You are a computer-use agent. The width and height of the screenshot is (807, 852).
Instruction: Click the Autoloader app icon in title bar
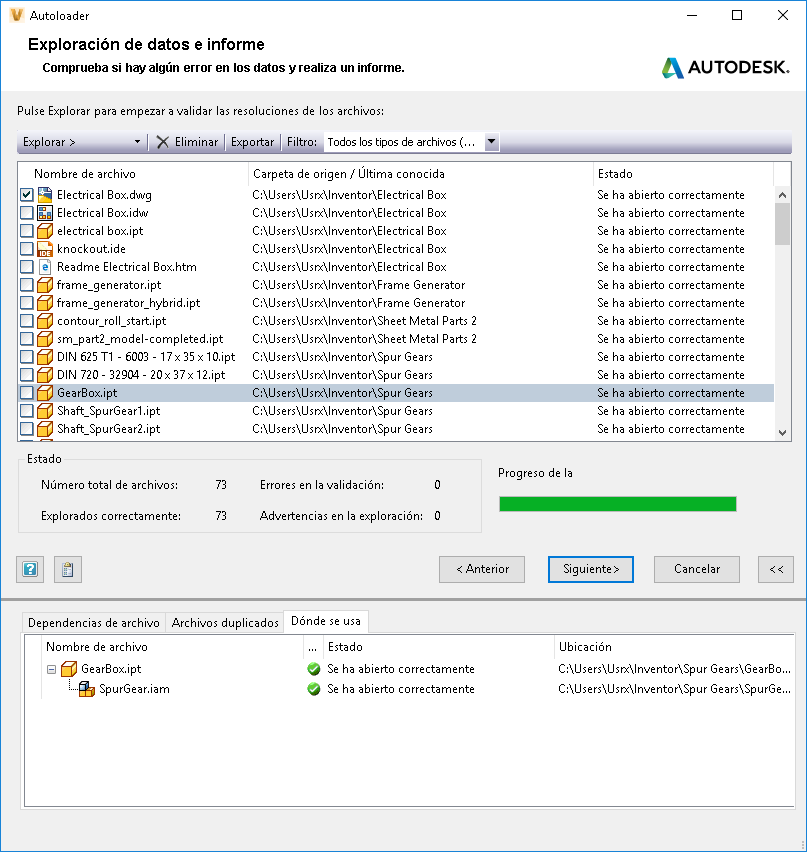[x=17, y=15]
